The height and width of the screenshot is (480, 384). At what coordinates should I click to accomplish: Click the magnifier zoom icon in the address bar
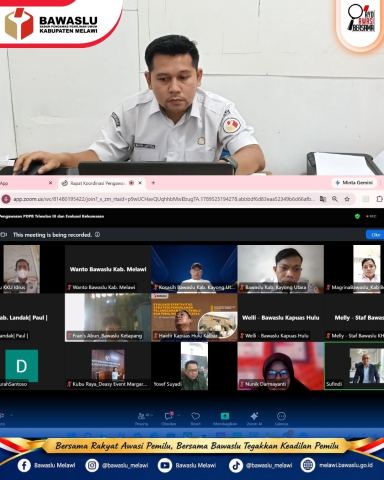coord(335,199)
